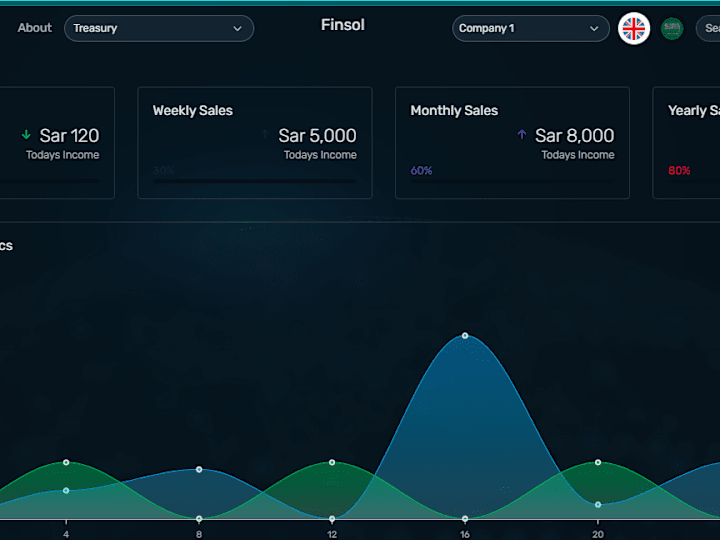Open the About menu item
This screenshot has width=720, height=540.
pos(34,28)
